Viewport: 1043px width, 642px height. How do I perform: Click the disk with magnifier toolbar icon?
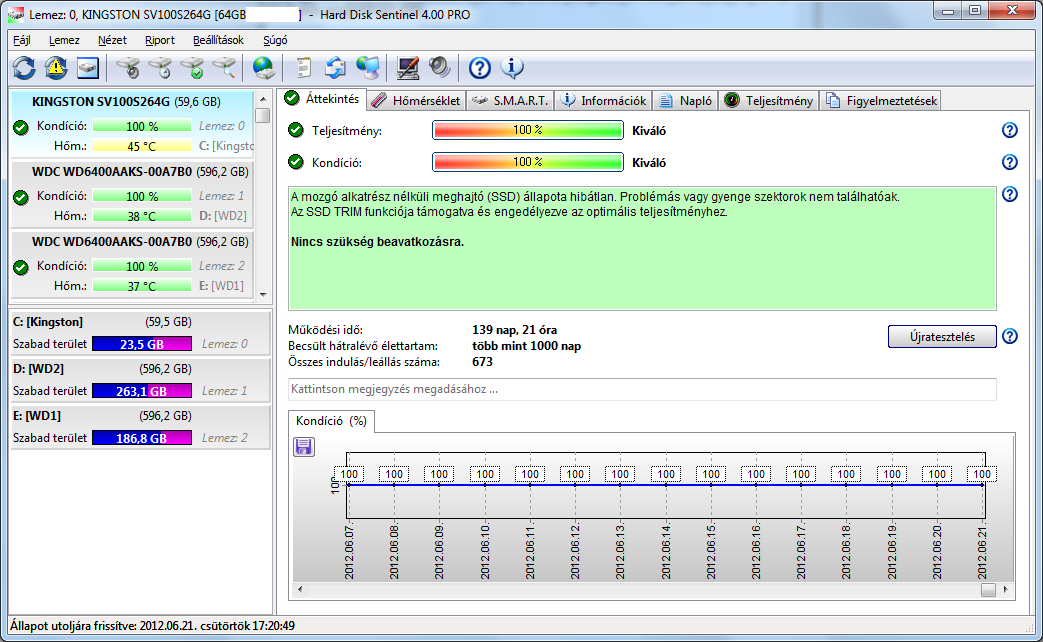click(224, 67)
